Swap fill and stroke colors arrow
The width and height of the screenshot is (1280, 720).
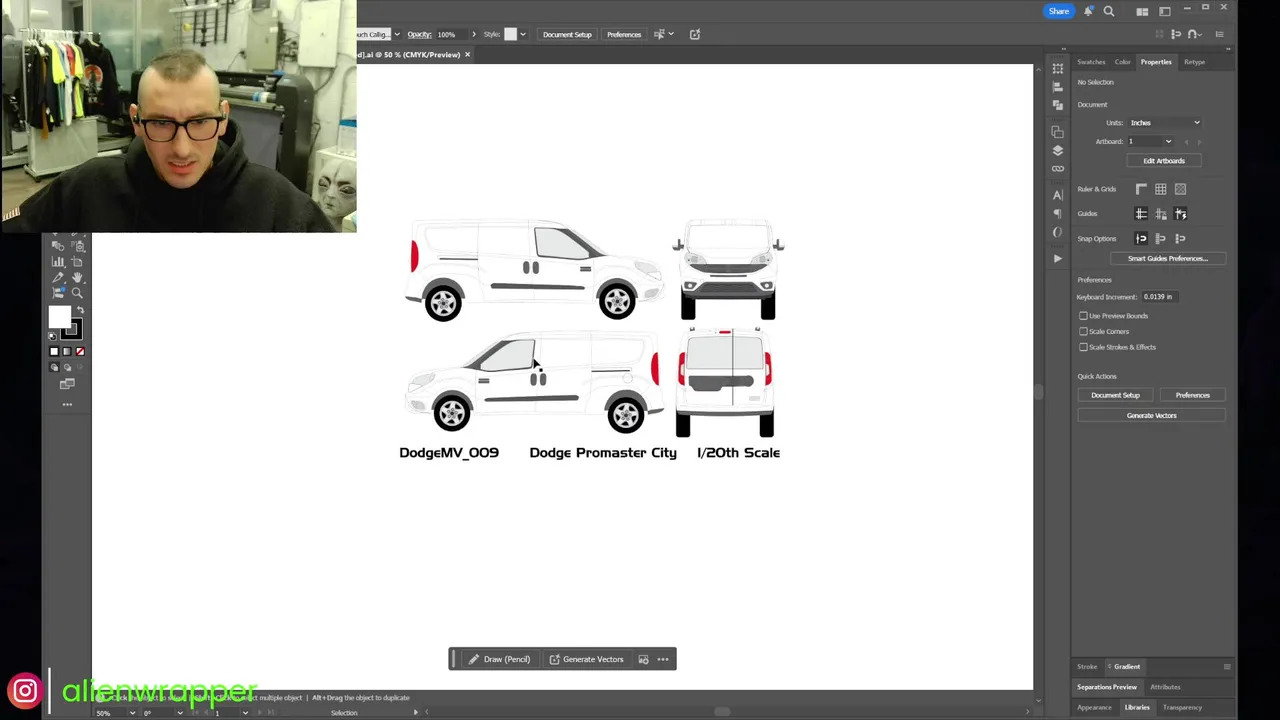pos(80,312)
